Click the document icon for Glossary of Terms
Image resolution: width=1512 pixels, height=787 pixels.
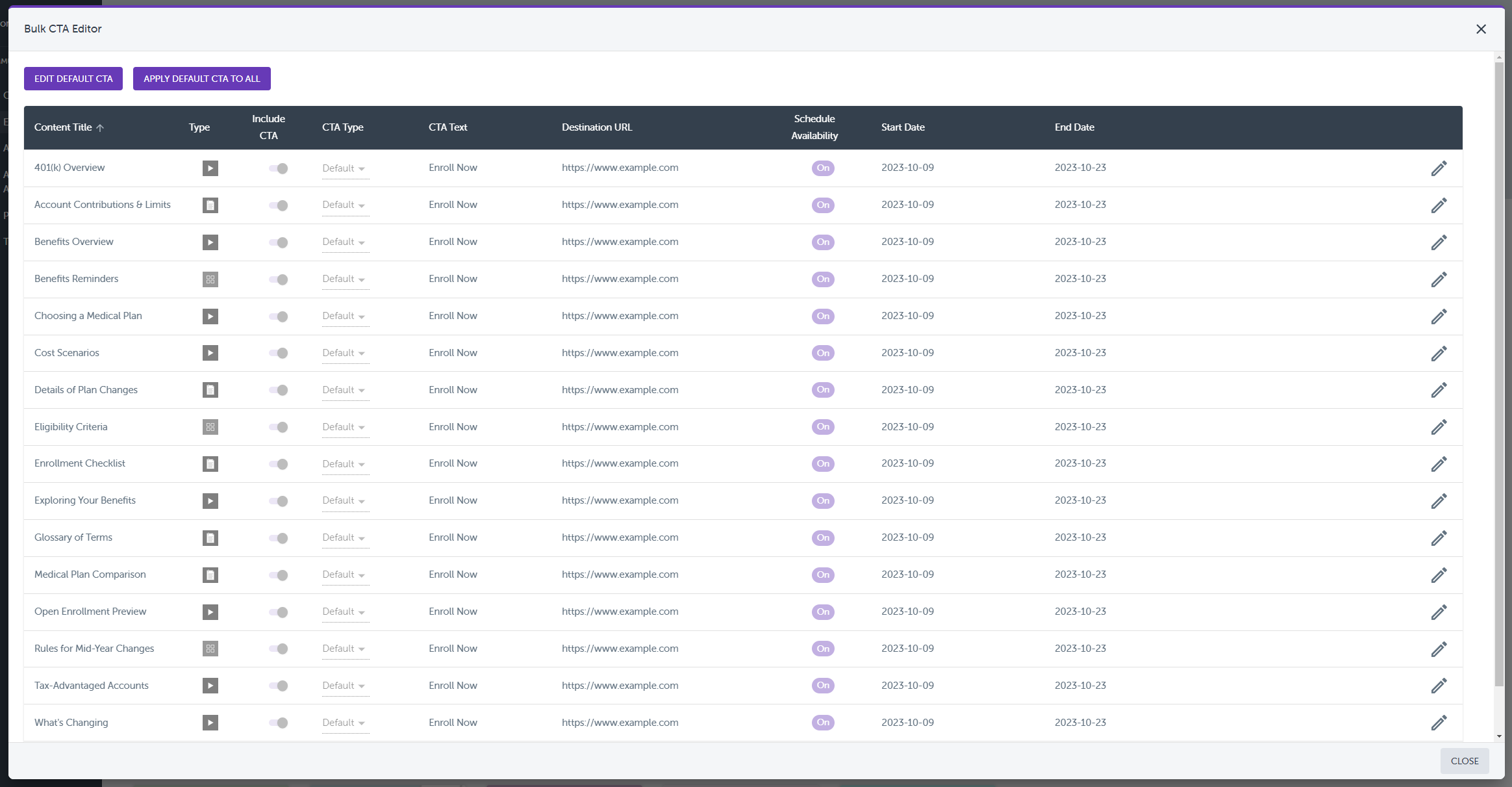210,537
